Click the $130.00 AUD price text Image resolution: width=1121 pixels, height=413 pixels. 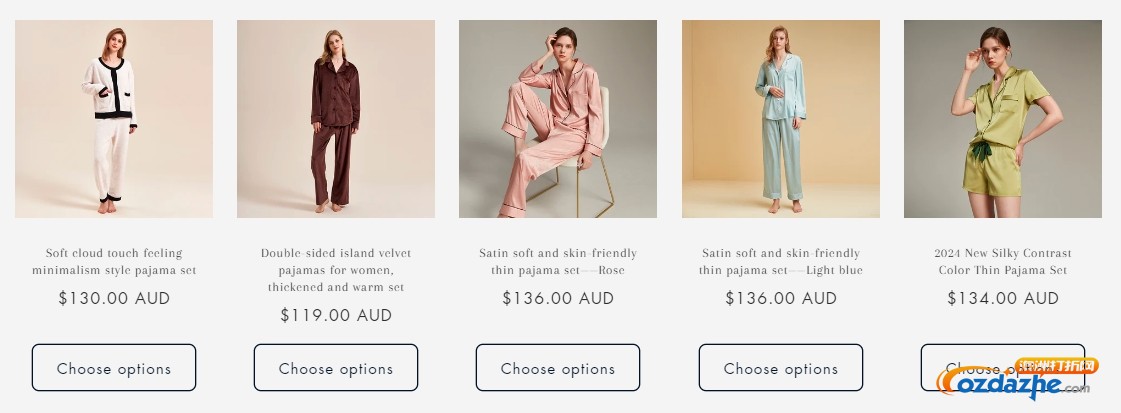(x=114, y=299)
